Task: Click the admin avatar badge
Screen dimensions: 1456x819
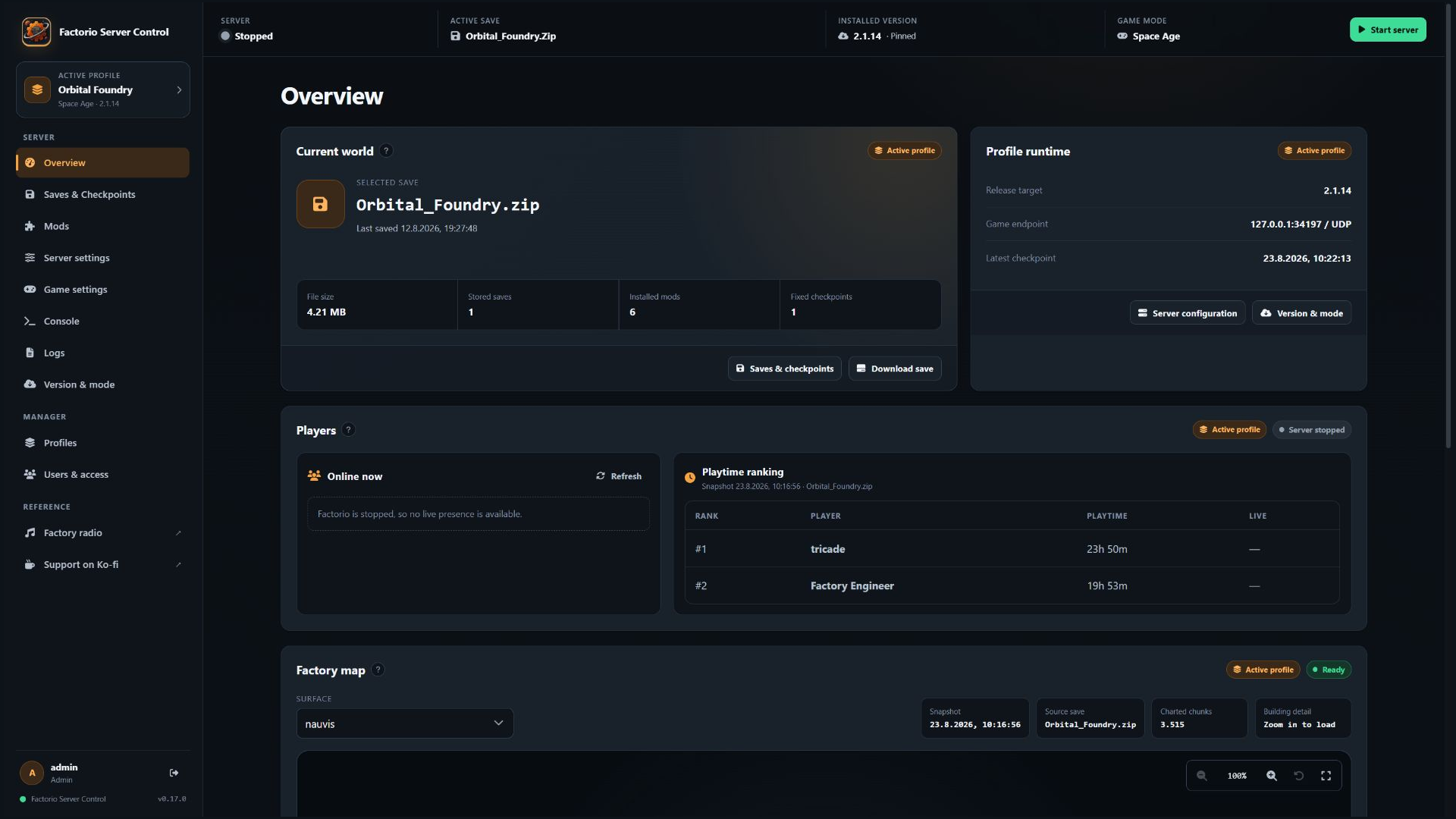Action: click(x=32, y=773)
